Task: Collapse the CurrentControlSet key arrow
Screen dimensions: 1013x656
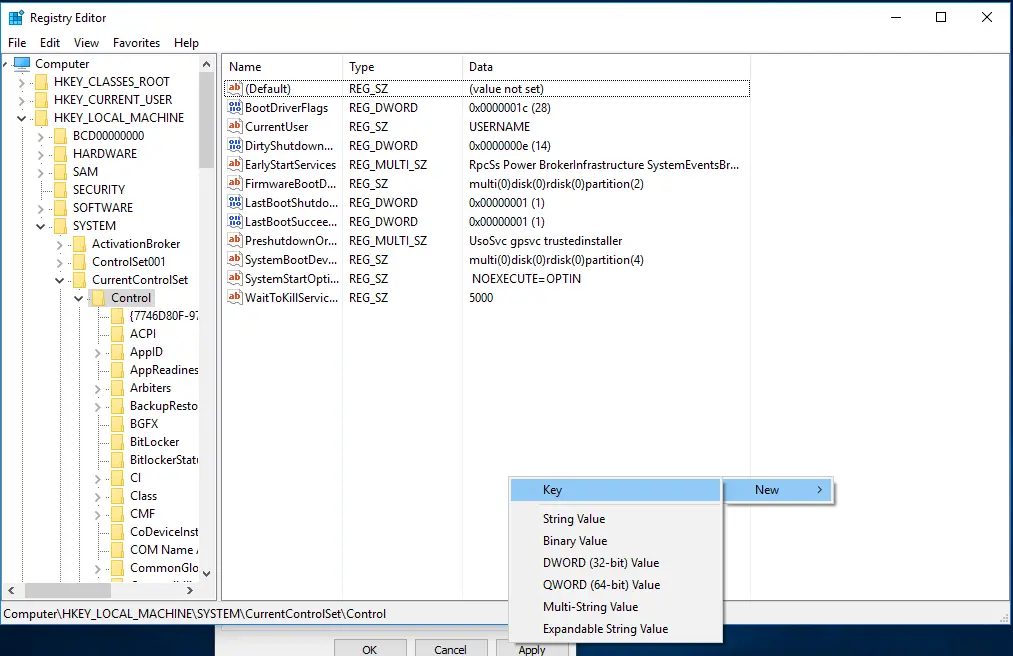Action: [59, 280]
